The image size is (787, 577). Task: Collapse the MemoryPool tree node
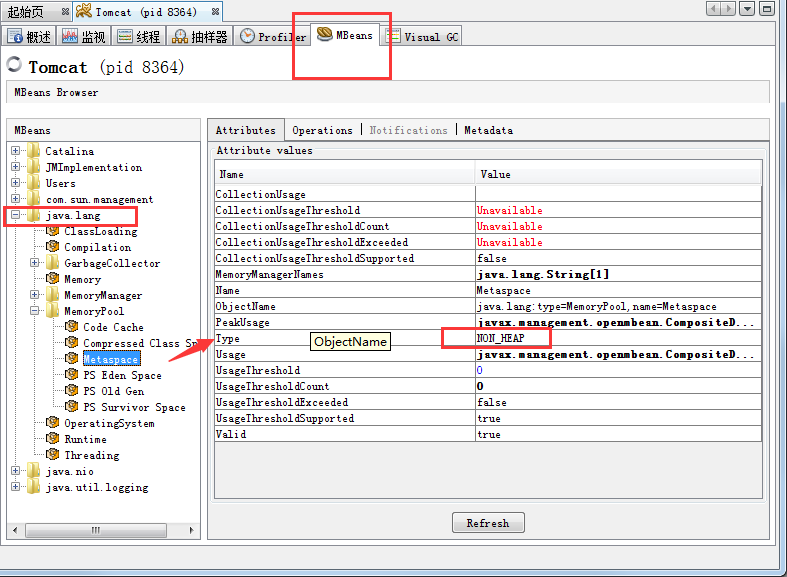pos(35,311)
